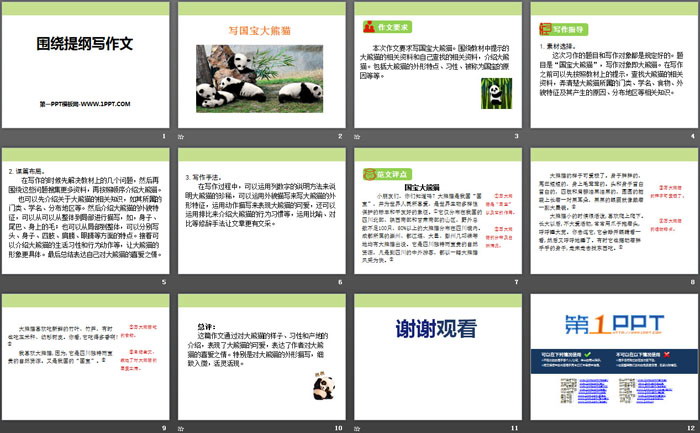Click the 总评 heading on slide 10
Viewport: 700px width, 433px height.
tap(207, 327)
